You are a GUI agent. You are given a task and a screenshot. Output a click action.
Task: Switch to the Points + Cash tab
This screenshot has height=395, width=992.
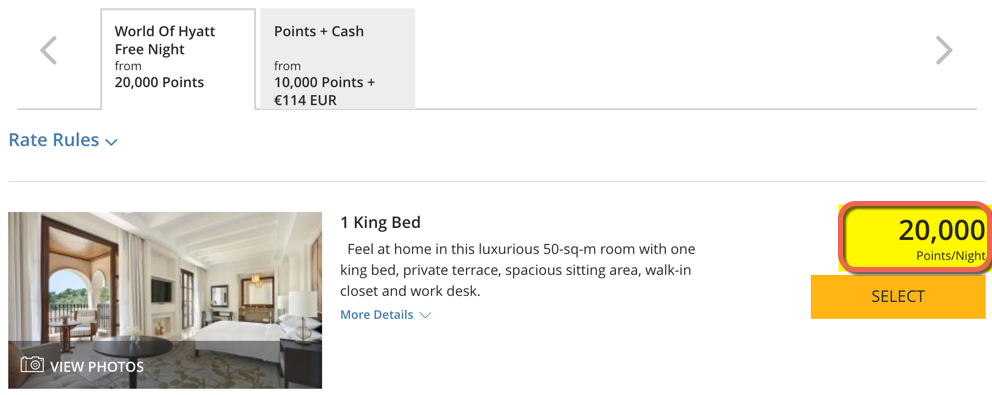[337, 60]
